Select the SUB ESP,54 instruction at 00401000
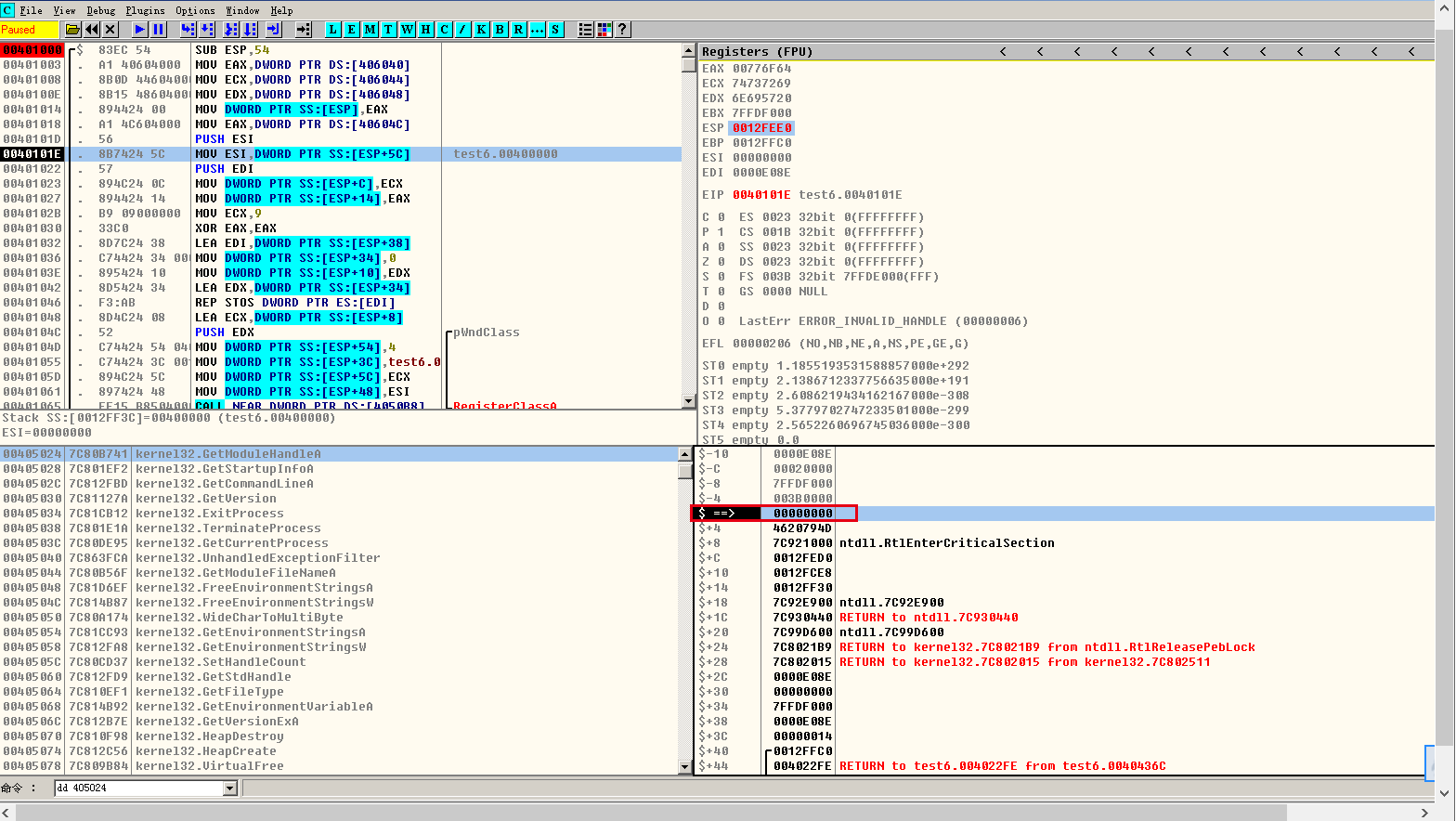The height and width of the screenshot is (821, 1456). pos(342,50)
